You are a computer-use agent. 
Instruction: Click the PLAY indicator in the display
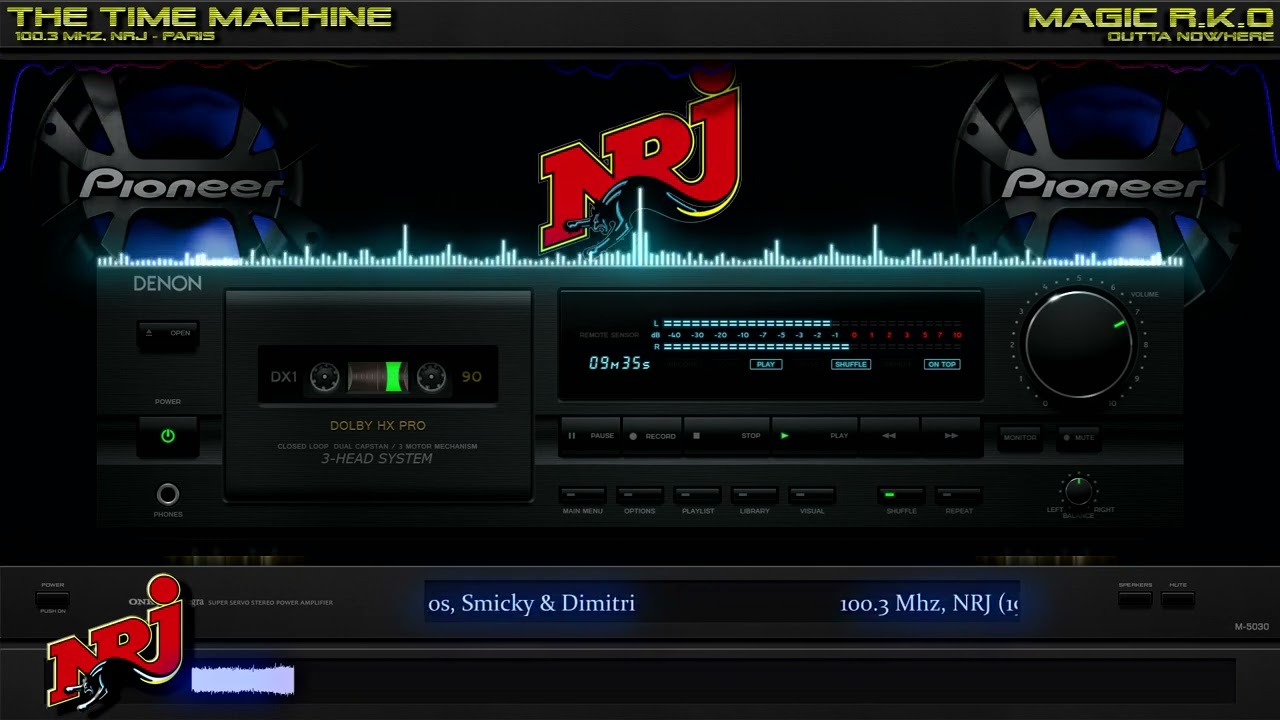pos(766,364)
